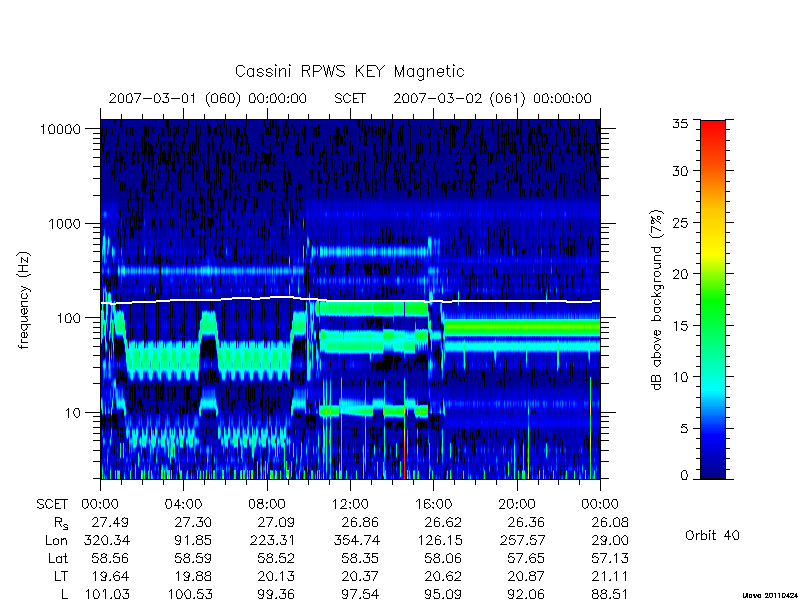This screenshot has width=800, height=600.
Task: Click the scalloped green band near 30 Hz at 03:00
Action: click(162, 361)
